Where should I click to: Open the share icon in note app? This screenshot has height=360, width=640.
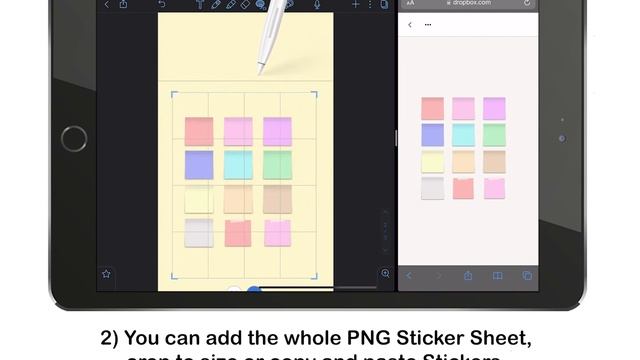(123, 4)
